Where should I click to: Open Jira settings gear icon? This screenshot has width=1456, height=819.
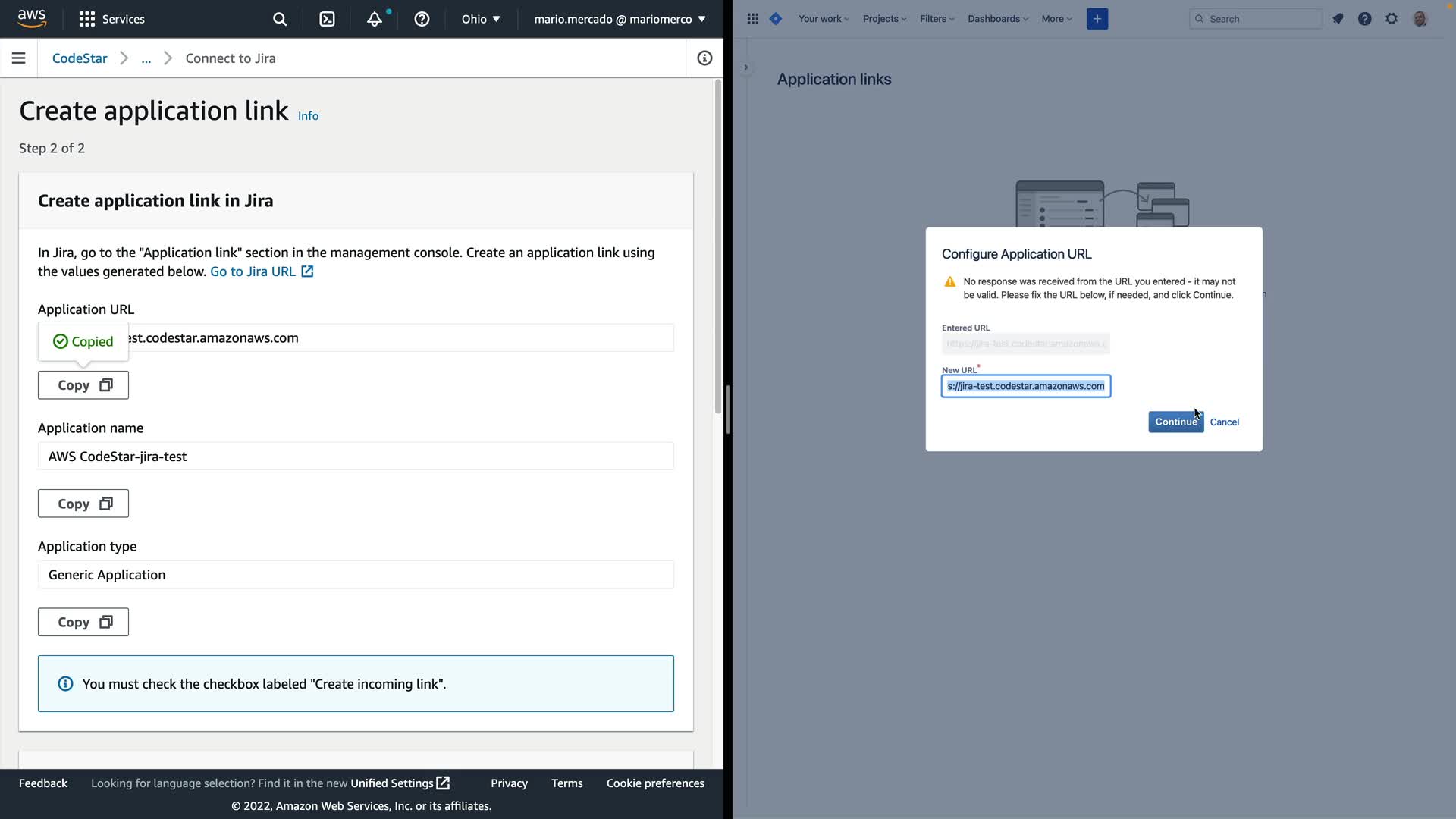point(1392,19)
